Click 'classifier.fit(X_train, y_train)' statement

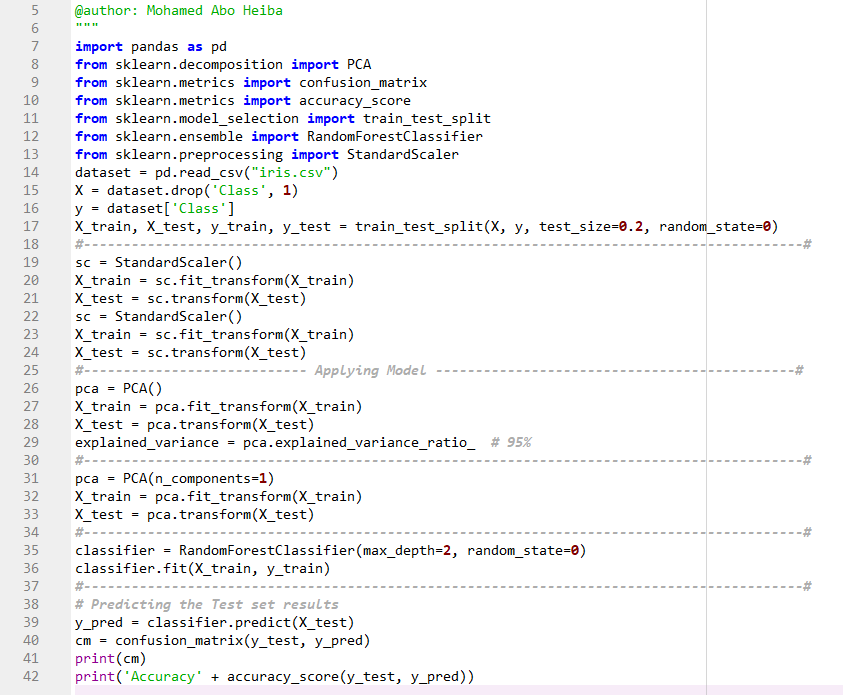pyautogui.click(x=203, y=569)
